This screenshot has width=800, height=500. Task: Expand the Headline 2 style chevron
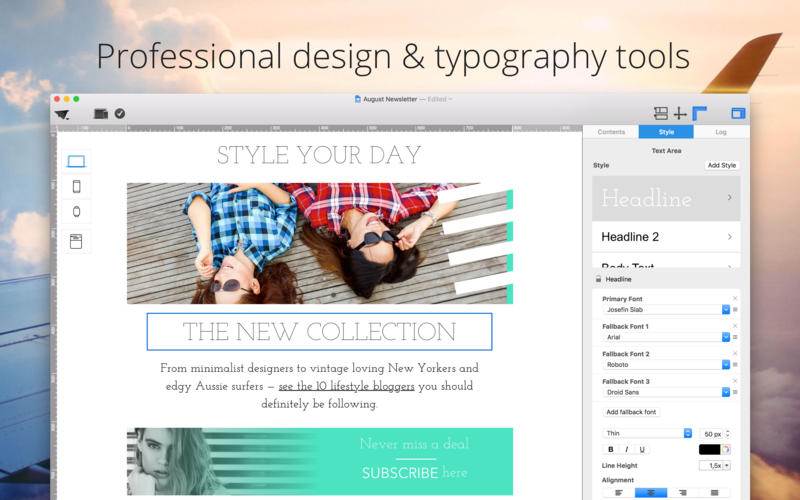[730, 237]
